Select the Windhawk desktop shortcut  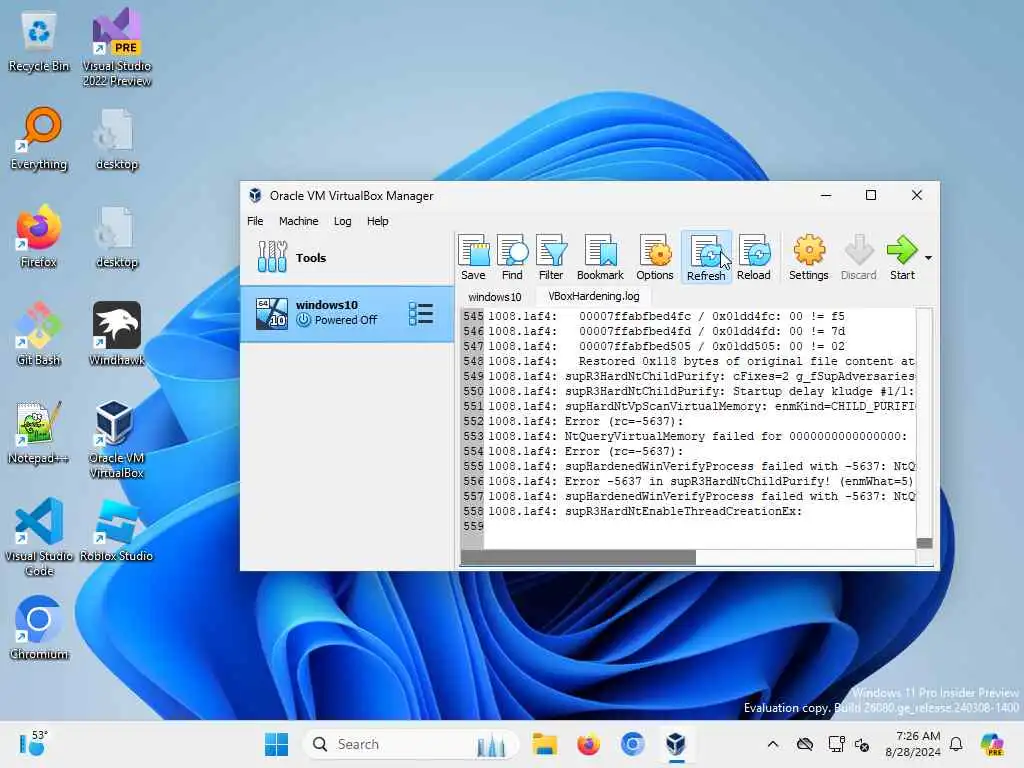coord(117,334)
